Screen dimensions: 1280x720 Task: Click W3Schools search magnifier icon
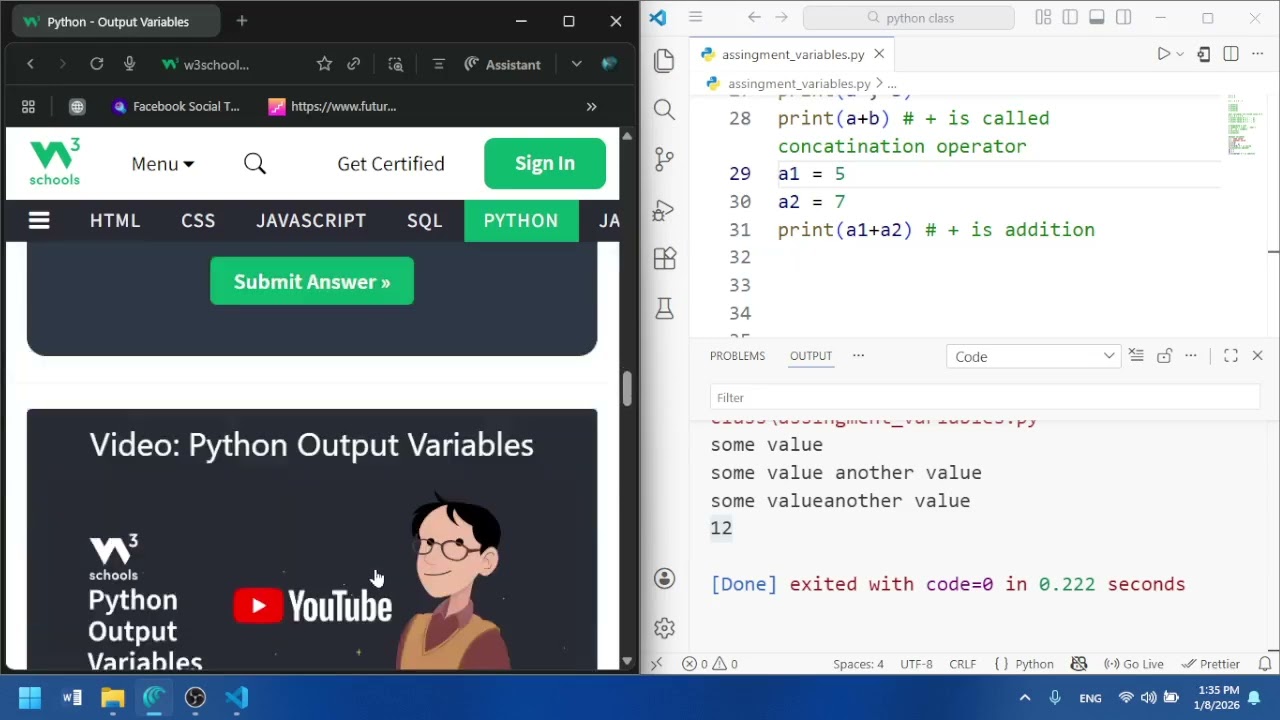click(255, 163)
